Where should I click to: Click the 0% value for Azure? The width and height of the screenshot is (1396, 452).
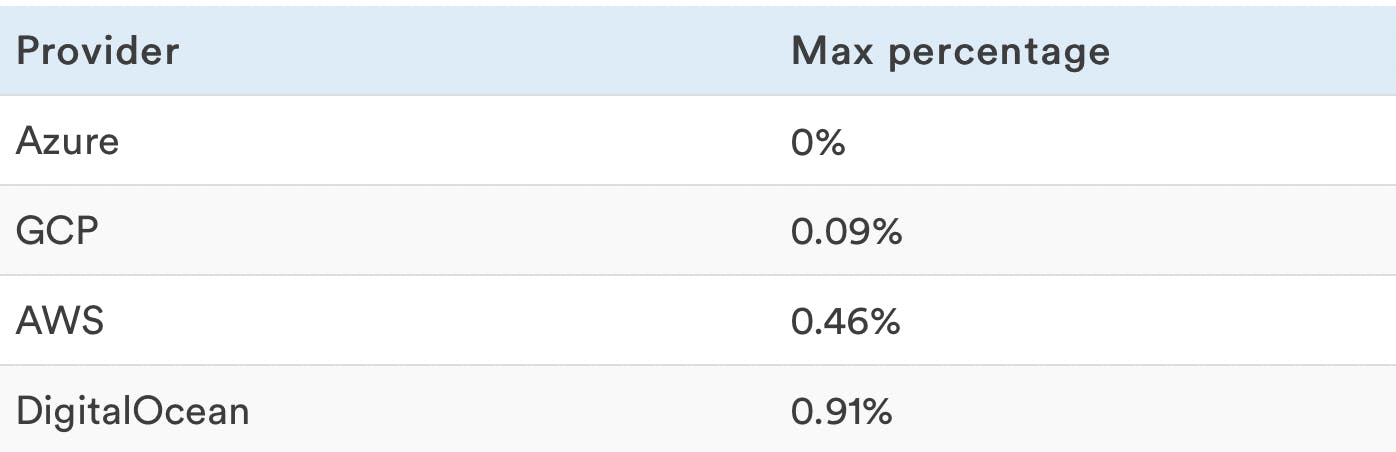818,142
